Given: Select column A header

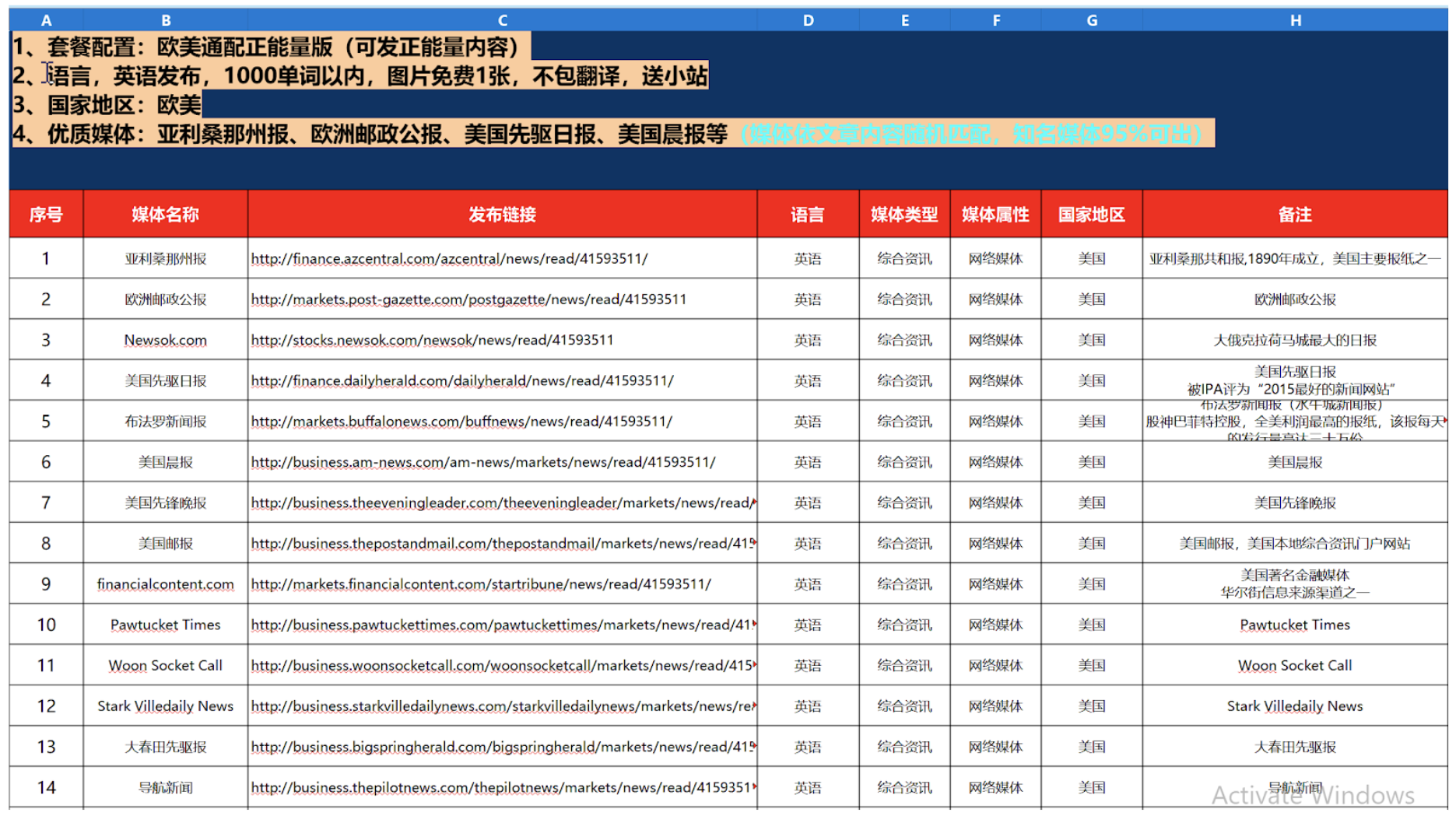Looking at the screenshot, I should click(46, 20).
